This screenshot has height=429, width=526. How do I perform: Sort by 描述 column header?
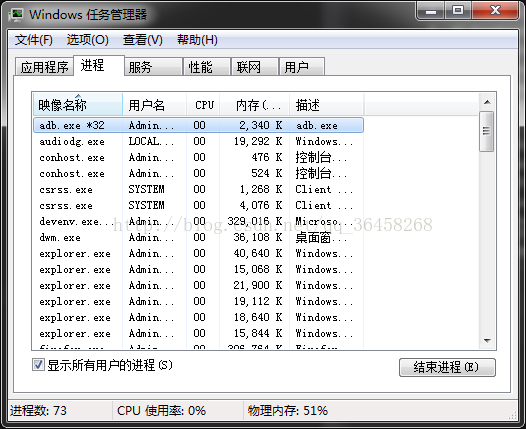tap(326, 105)
